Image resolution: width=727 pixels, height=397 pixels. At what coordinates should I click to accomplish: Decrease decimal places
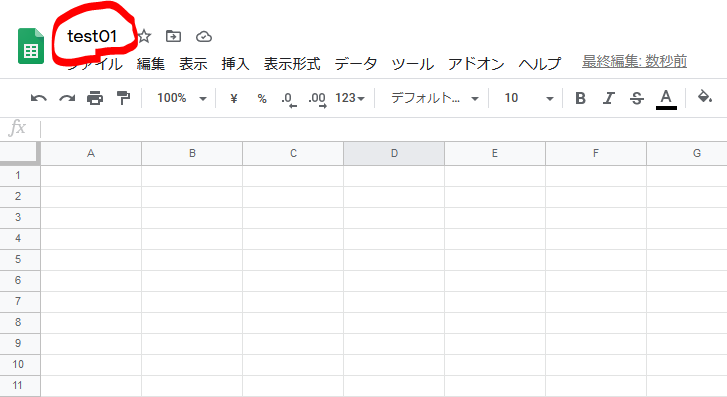click(289, 100)
